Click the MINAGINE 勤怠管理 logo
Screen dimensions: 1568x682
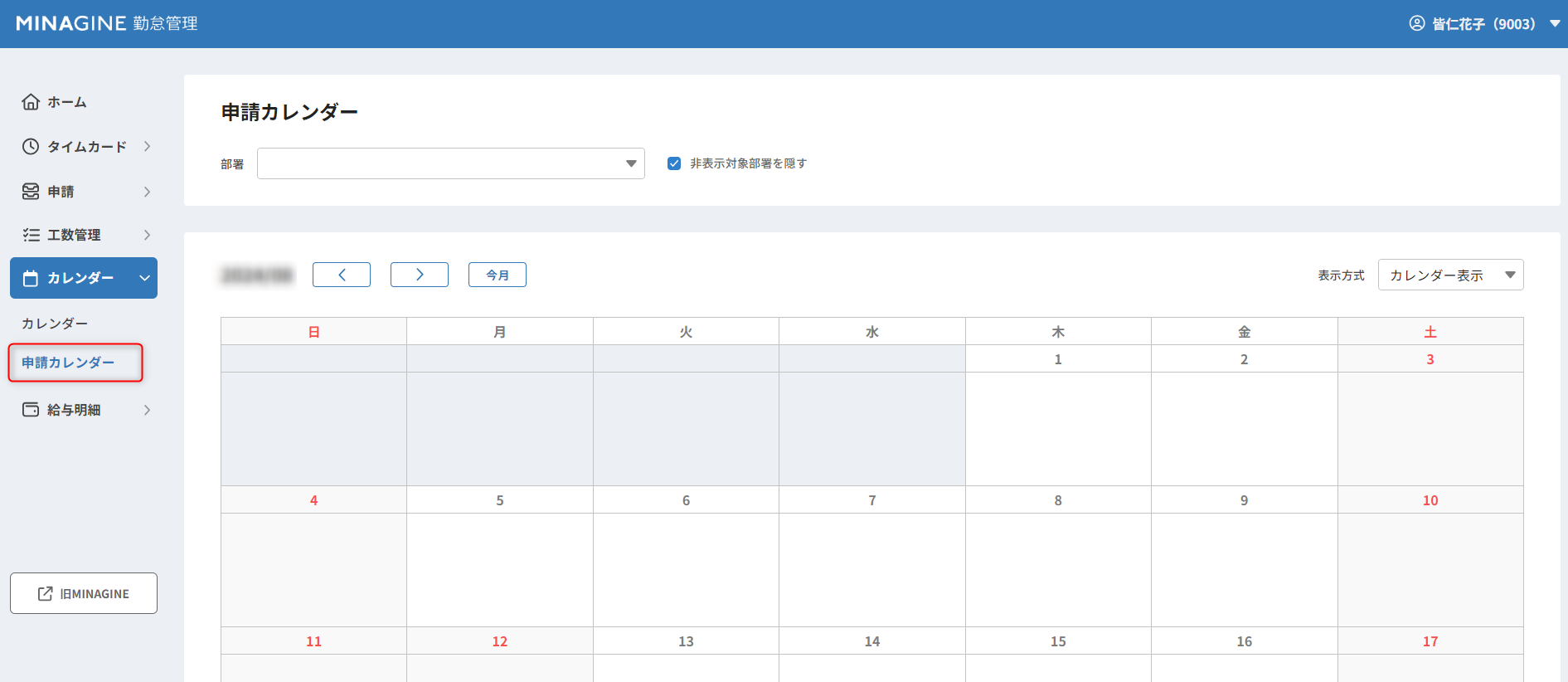(107, 23)
